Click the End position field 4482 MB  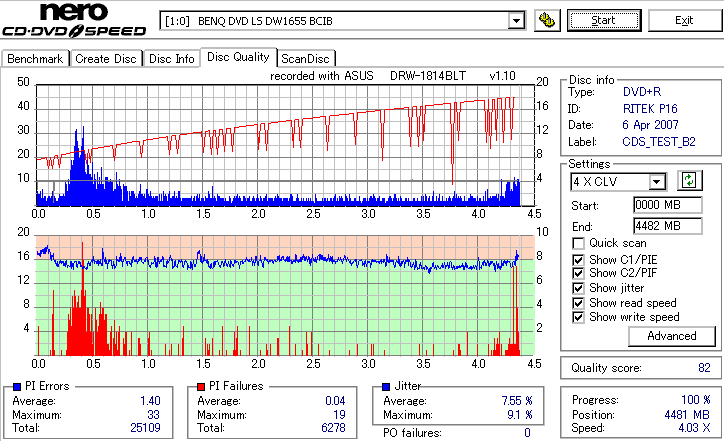[668, 226]
